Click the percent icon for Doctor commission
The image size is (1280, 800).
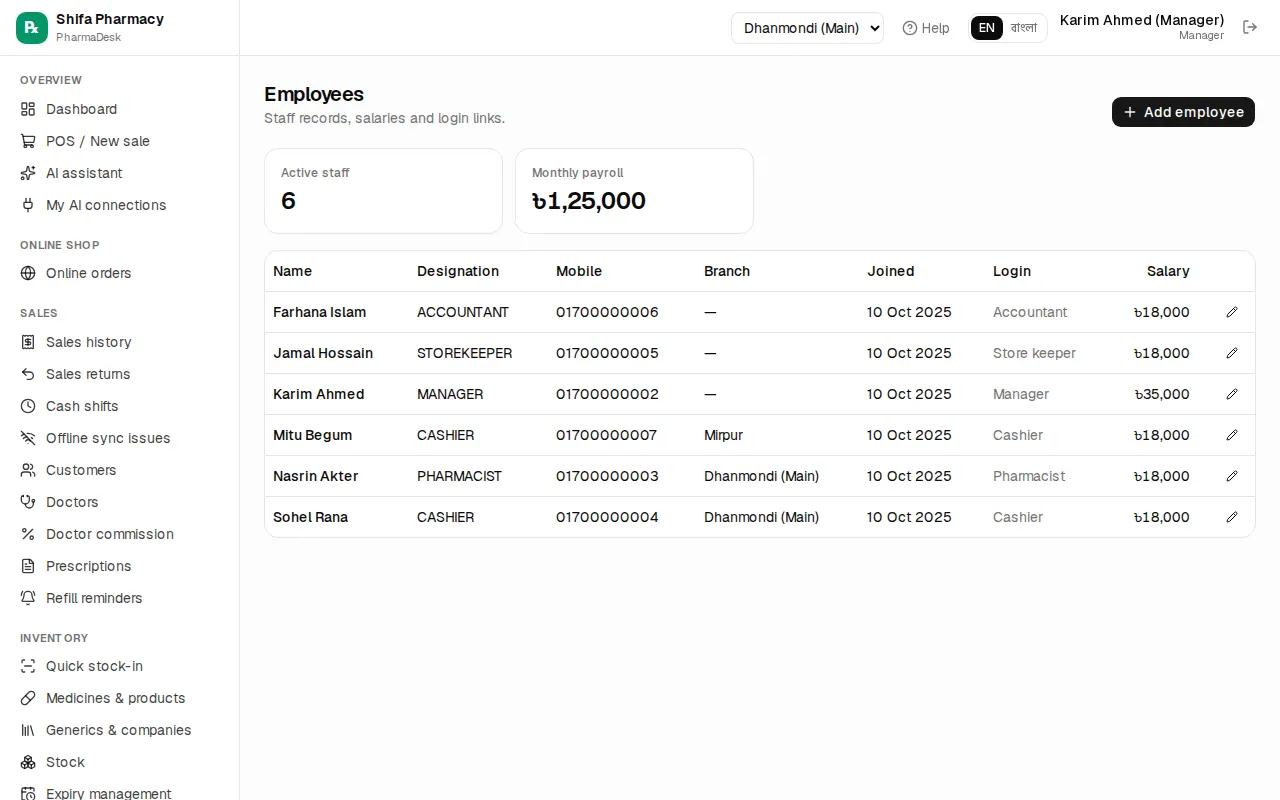[x=28, y=534]
